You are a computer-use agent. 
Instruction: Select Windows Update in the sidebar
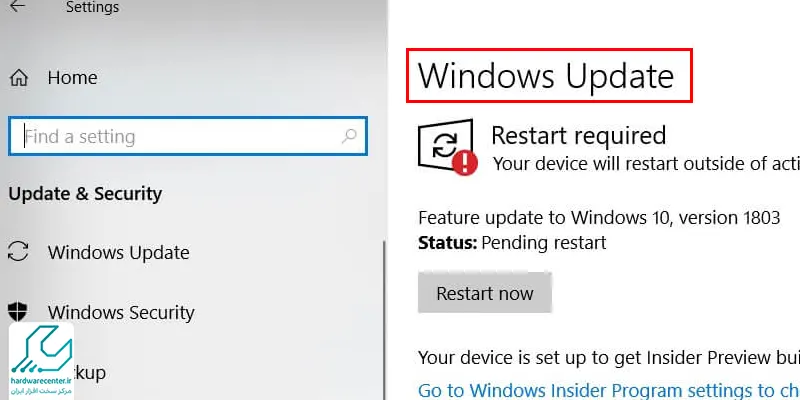point(118,253)
